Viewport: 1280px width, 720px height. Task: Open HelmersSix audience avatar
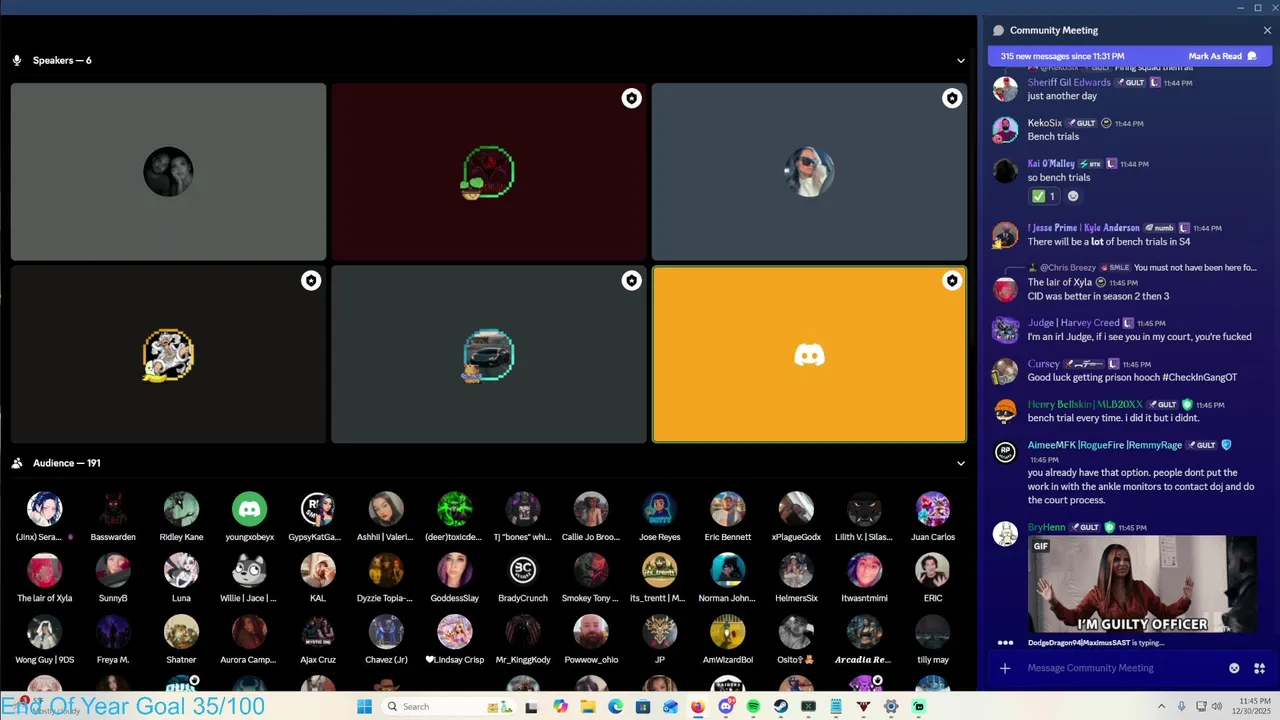[796, 570]
